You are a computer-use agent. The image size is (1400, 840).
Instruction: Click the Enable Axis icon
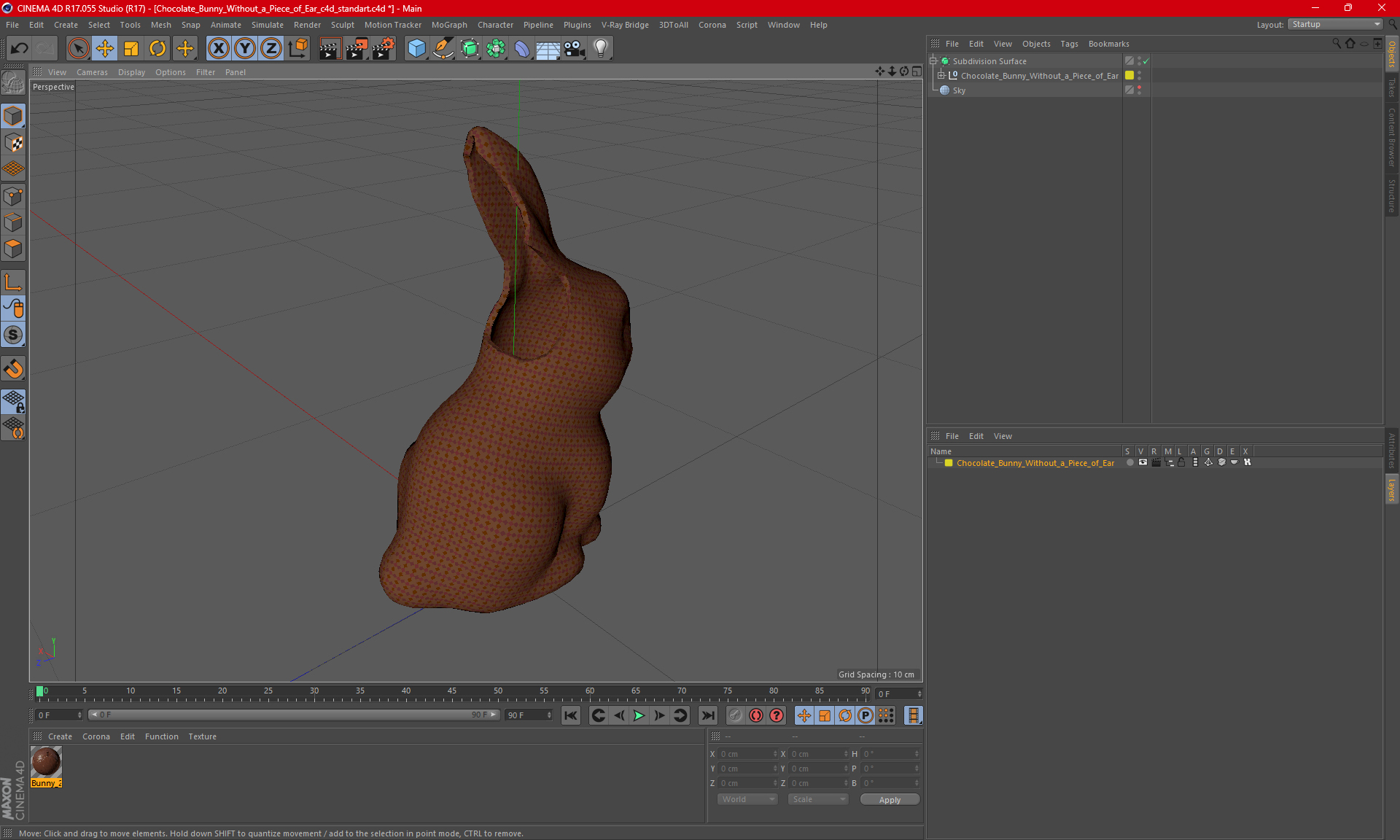click(13, 283)
